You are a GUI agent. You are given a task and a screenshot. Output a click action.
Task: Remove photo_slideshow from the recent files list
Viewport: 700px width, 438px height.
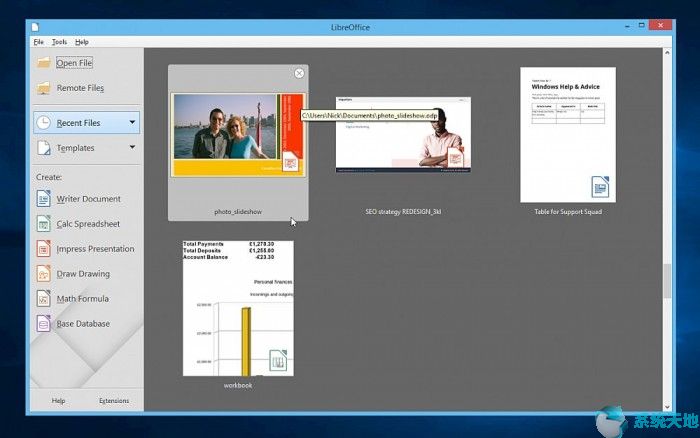coord(299,73)
